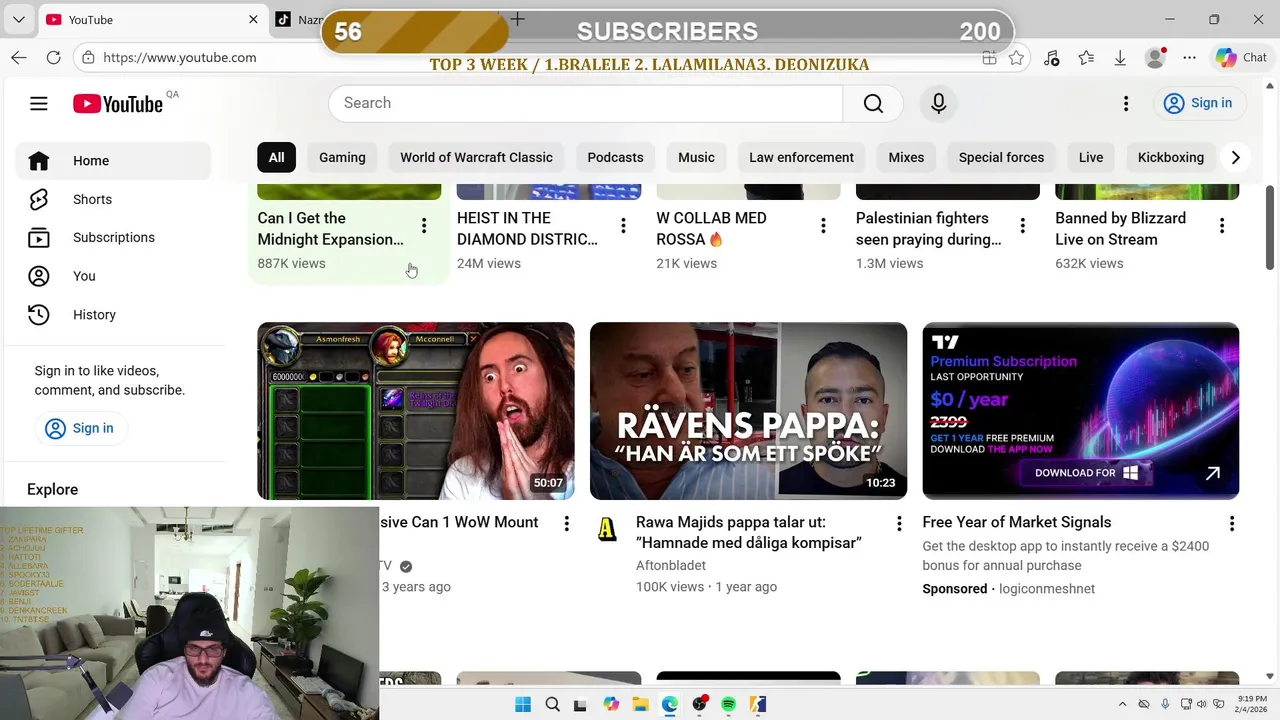Open the media control music icon
The width and height of the screenshot is (1280, 720).
pos(1051,58)
